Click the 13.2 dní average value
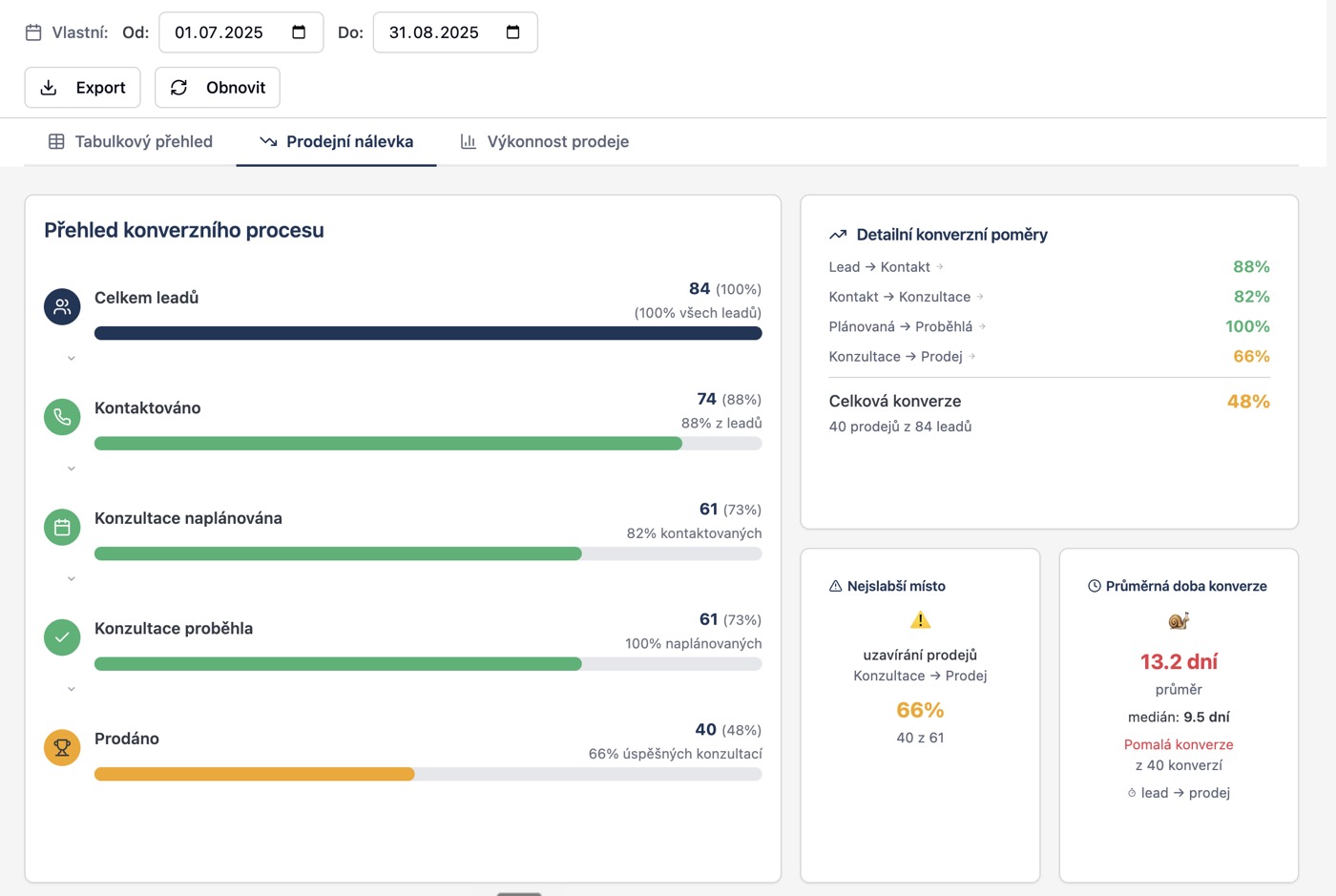Screen dimensions: 1336x896 (1179, 661)
